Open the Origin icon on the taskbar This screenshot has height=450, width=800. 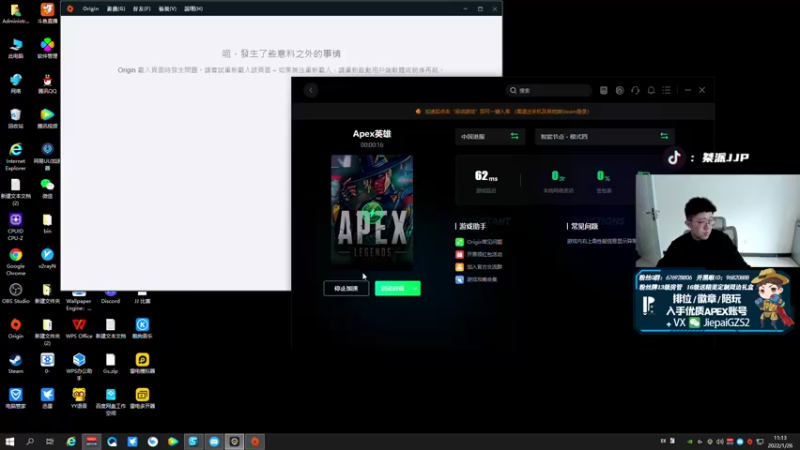tap(255, 442)
